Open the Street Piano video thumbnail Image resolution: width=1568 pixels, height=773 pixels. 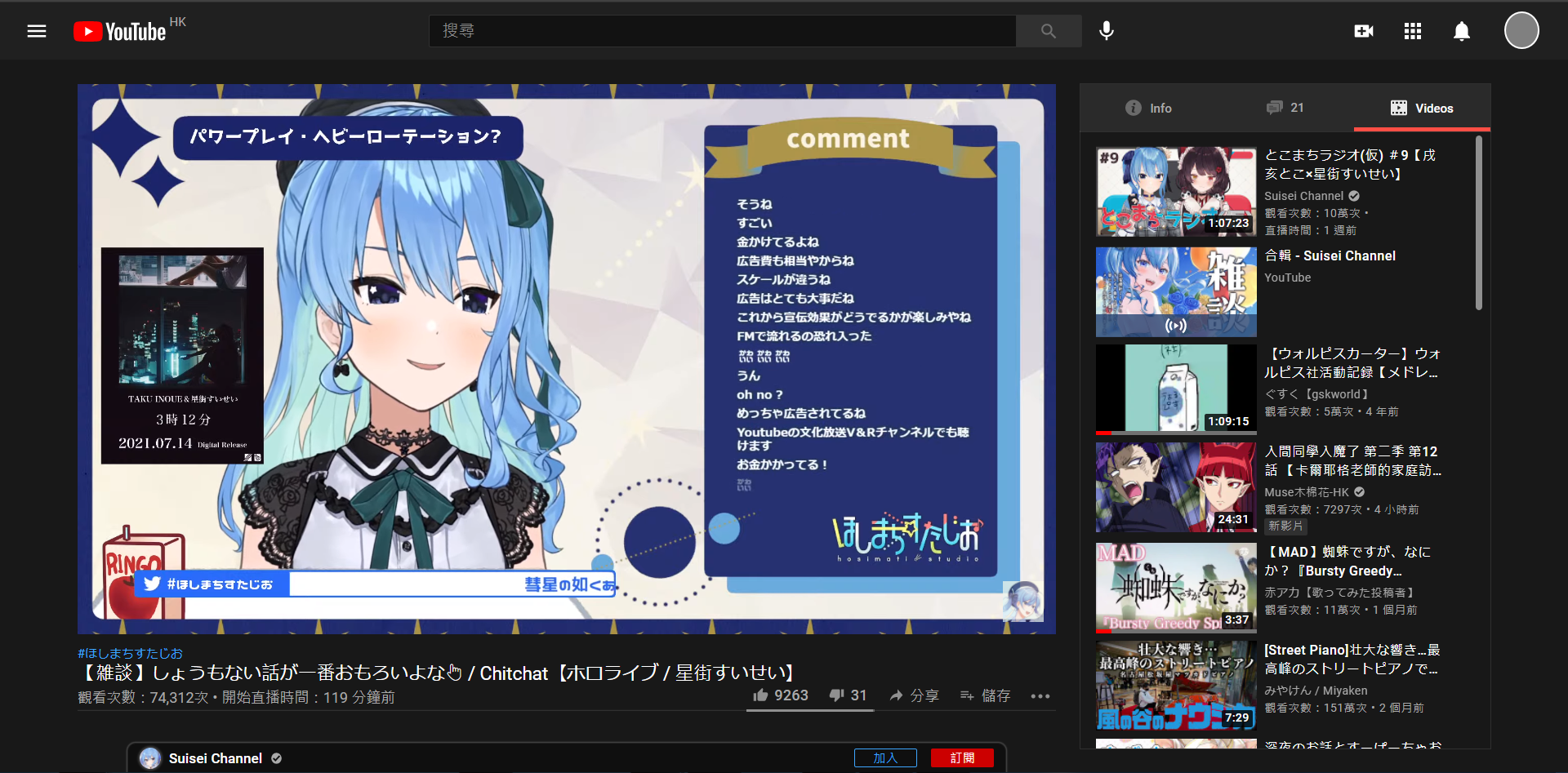[1176, 686]
